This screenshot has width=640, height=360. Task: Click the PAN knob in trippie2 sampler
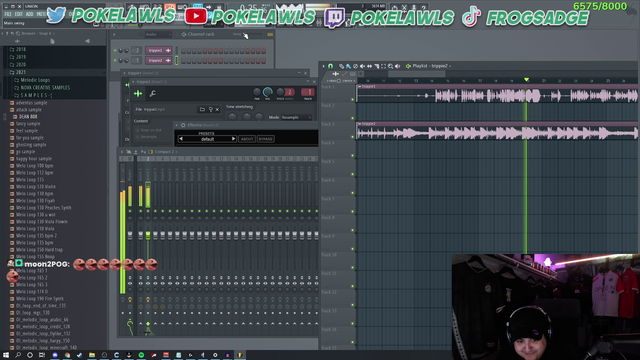[257, 92]
